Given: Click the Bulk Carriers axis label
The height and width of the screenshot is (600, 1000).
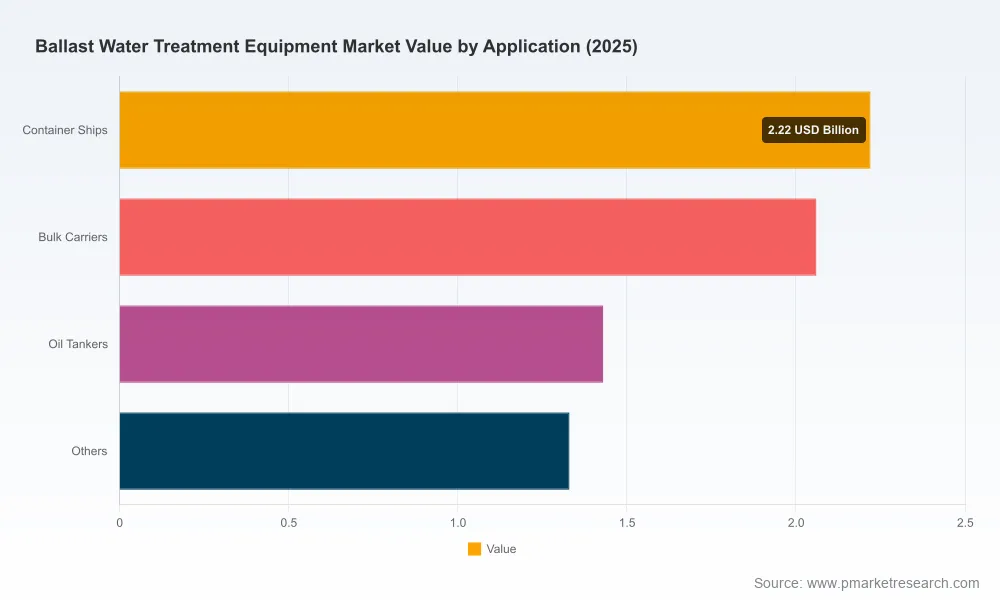Looking at the screenshot, I should [x=73, y=237].
